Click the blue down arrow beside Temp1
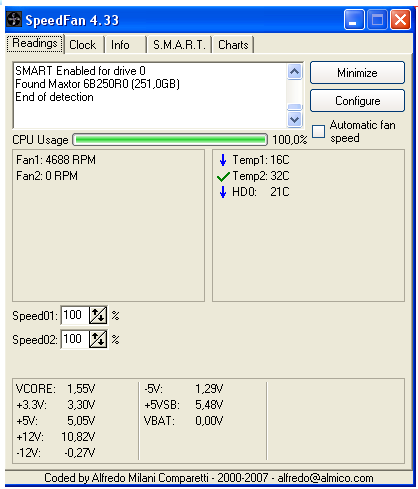The width and height of the screenshot is (418, 489). (223, 160)
